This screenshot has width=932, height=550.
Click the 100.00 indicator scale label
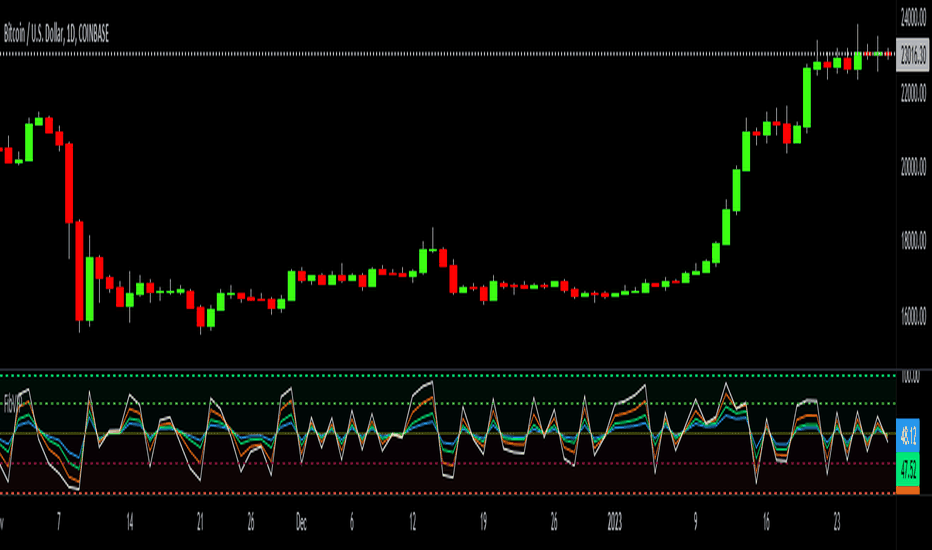point(910,376)
